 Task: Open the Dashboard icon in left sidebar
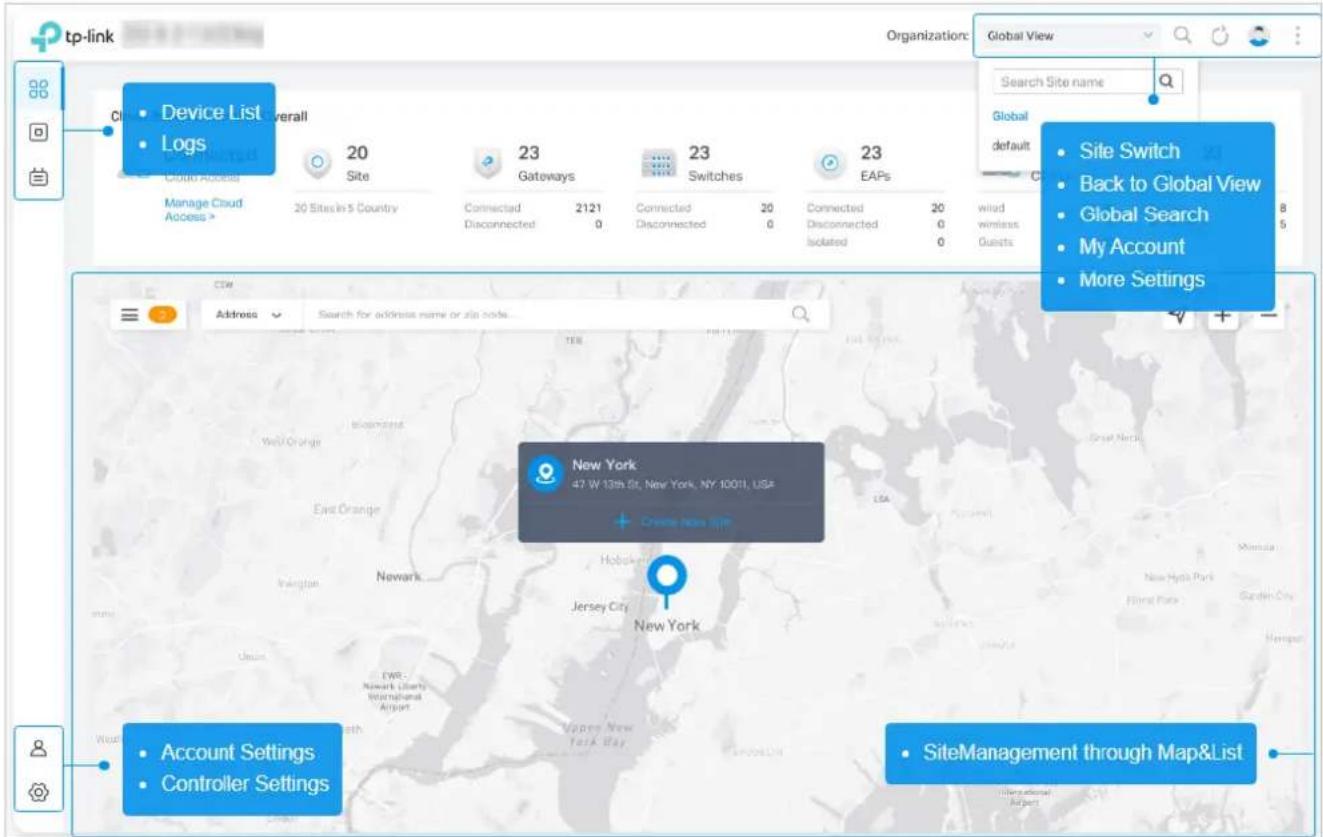[38, 88]
